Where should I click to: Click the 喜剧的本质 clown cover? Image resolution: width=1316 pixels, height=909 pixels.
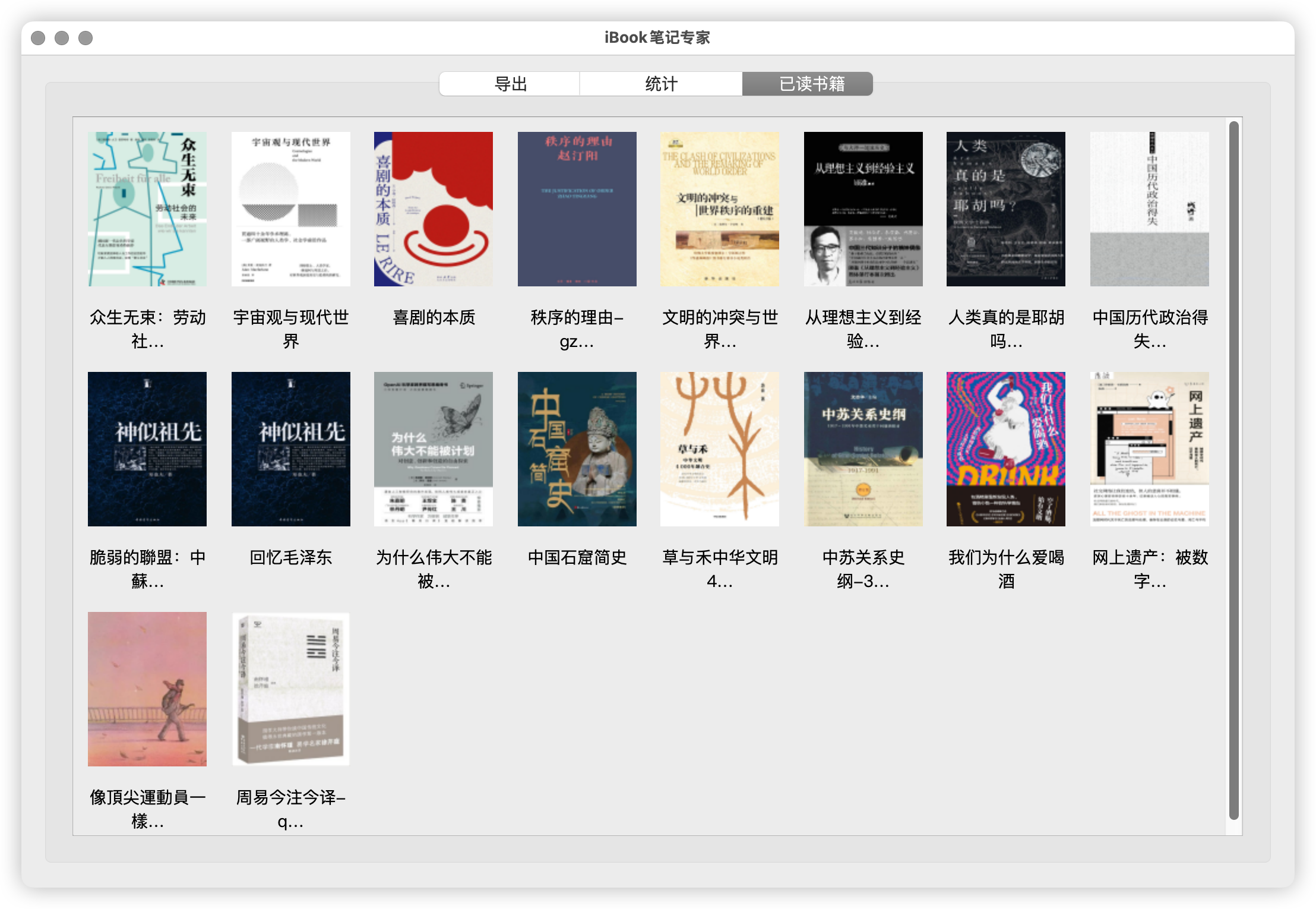434,209
